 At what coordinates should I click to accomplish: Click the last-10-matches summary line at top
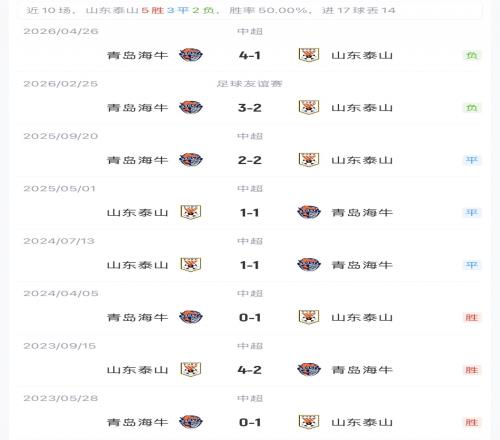pos(211,10)
